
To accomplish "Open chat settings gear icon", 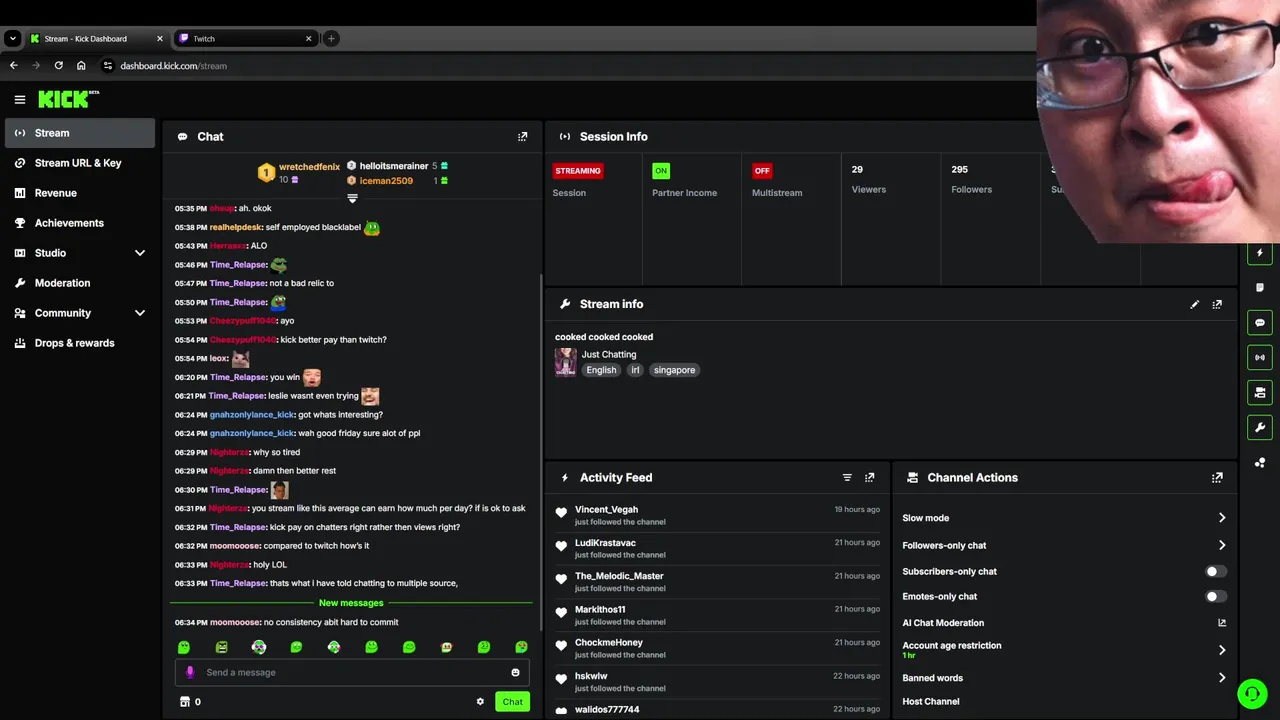I will pyautogui.click(x=480, y=701).
